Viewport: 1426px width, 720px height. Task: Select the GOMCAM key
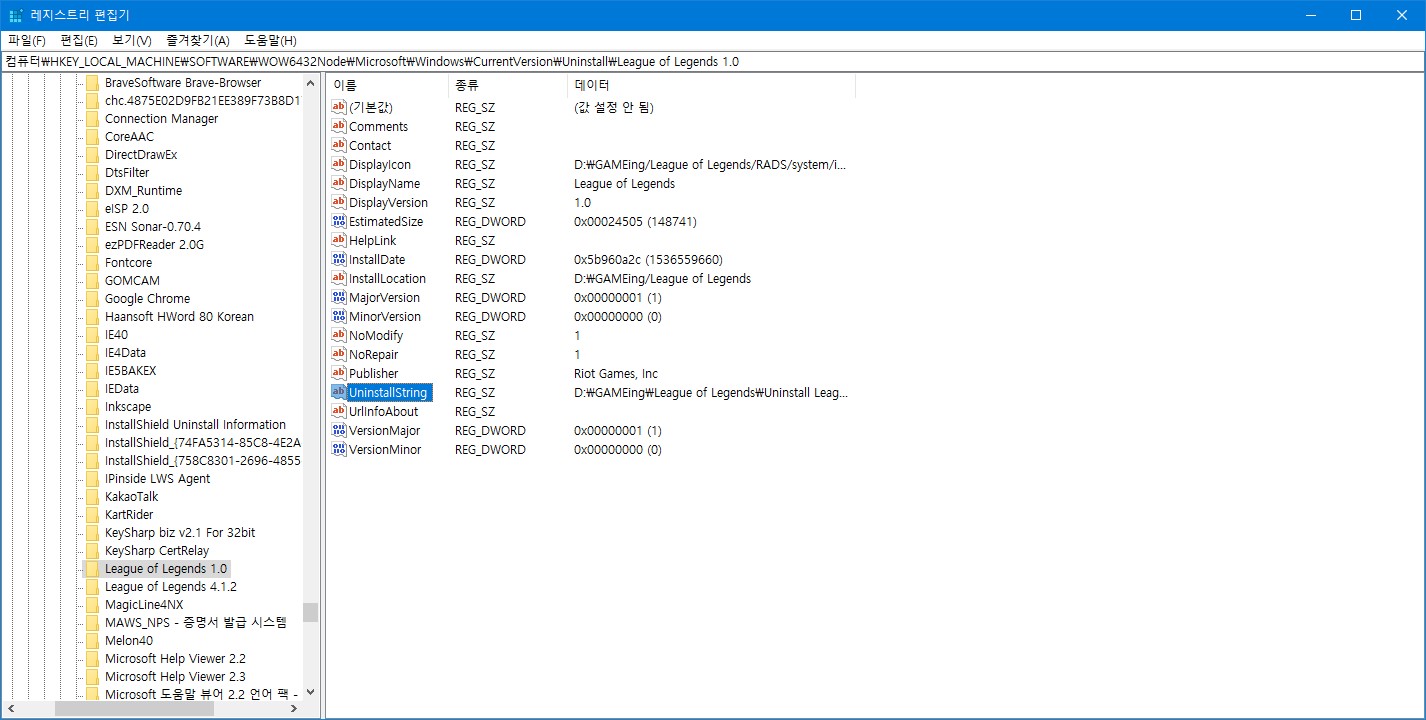[132, 280]
